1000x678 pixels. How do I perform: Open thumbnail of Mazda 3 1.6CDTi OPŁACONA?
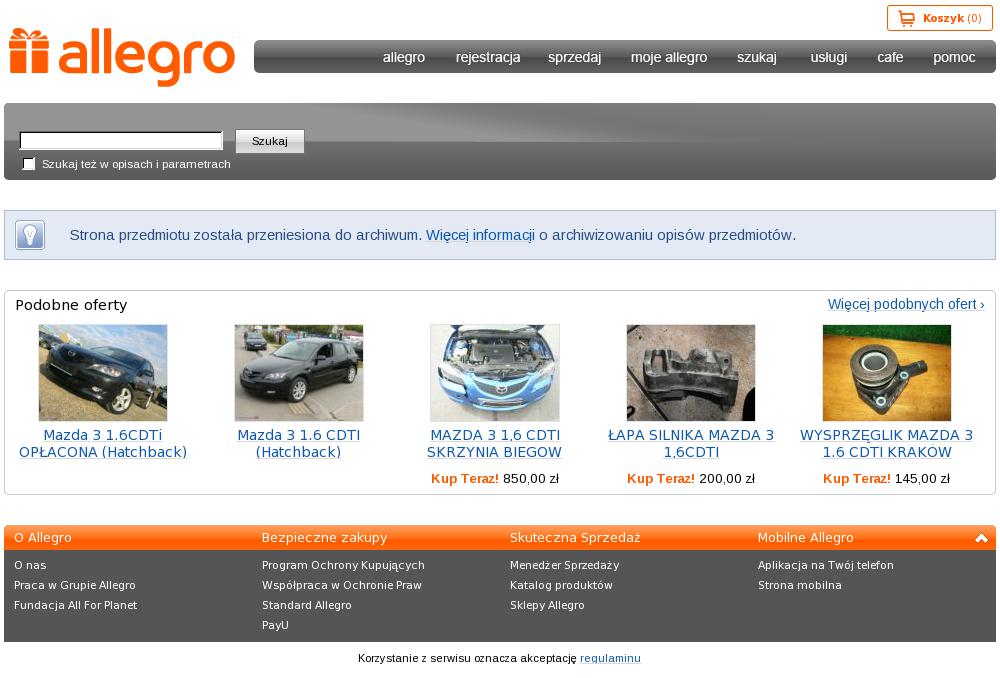tap(103, 372)
